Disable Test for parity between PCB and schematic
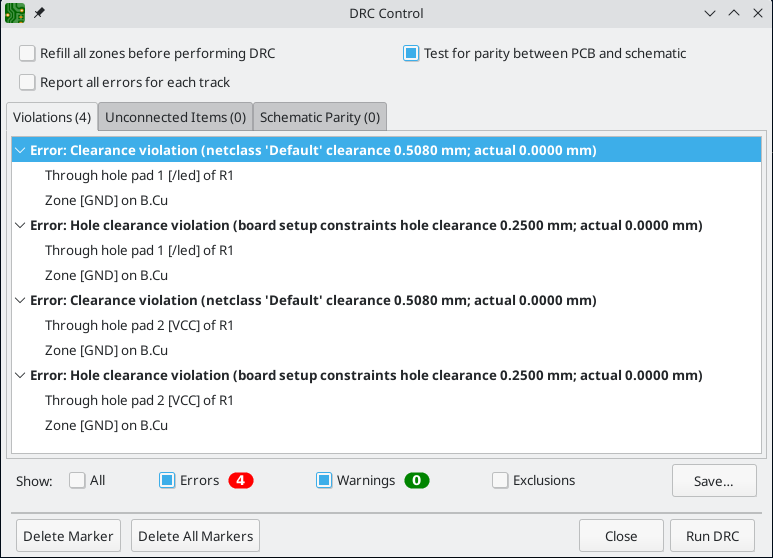 tap(411, 53)
